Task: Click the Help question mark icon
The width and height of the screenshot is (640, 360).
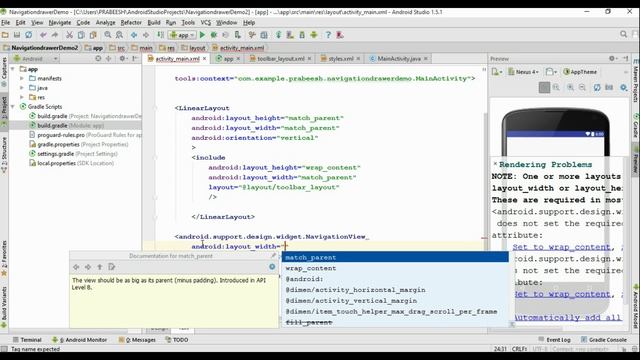Action: [328, 35]
